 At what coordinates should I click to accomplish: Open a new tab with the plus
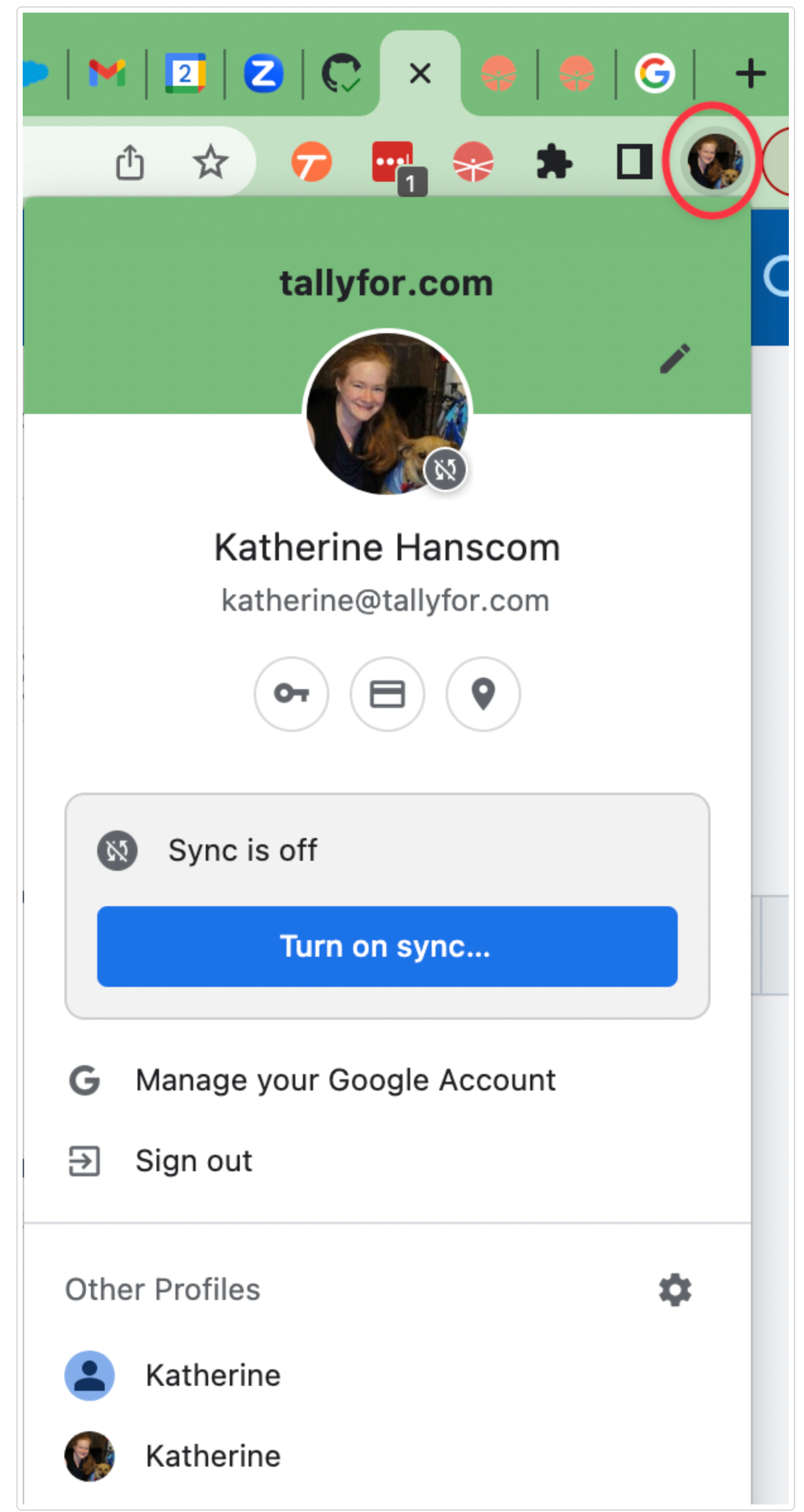(x=750, y=73)
